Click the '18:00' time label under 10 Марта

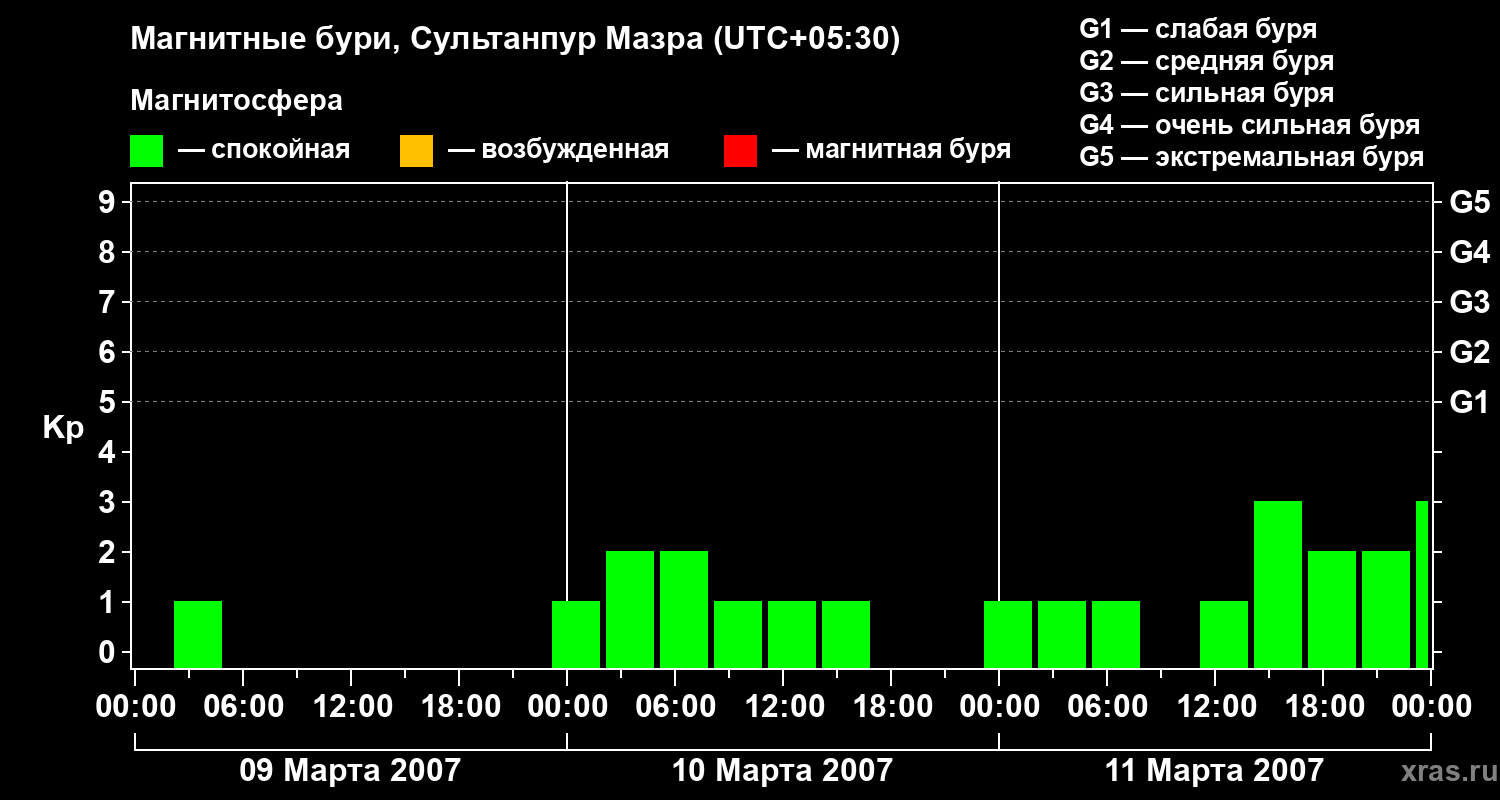click(891, 707)
